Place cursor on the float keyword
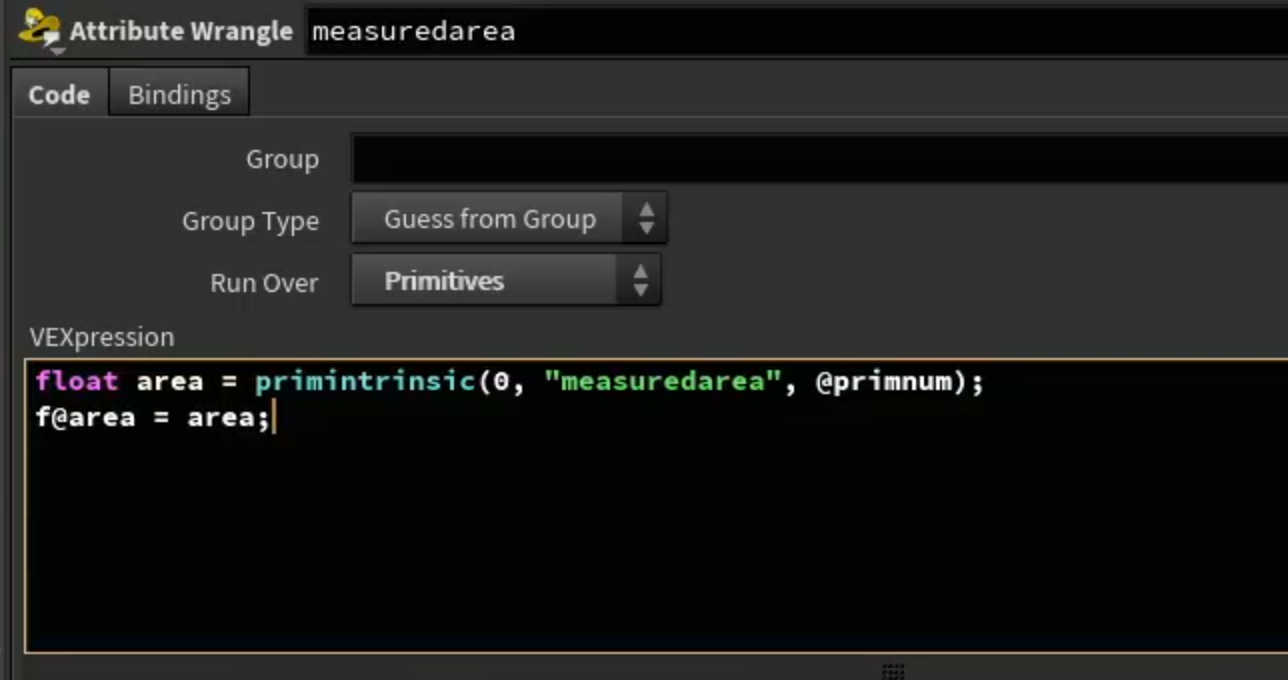The width and height of the screenshot is (1288, 680). coord(77,381)
